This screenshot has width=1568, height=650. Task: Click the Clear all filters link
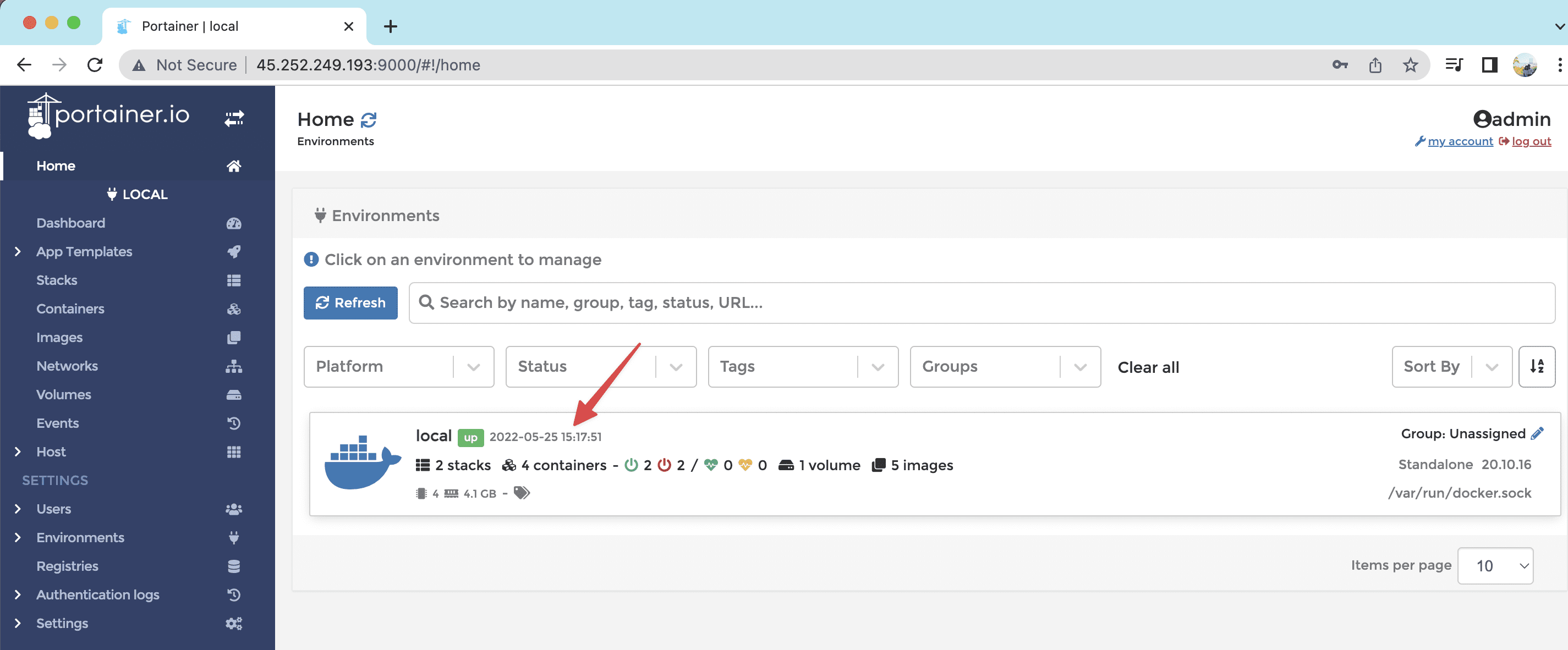[1148, 366]
